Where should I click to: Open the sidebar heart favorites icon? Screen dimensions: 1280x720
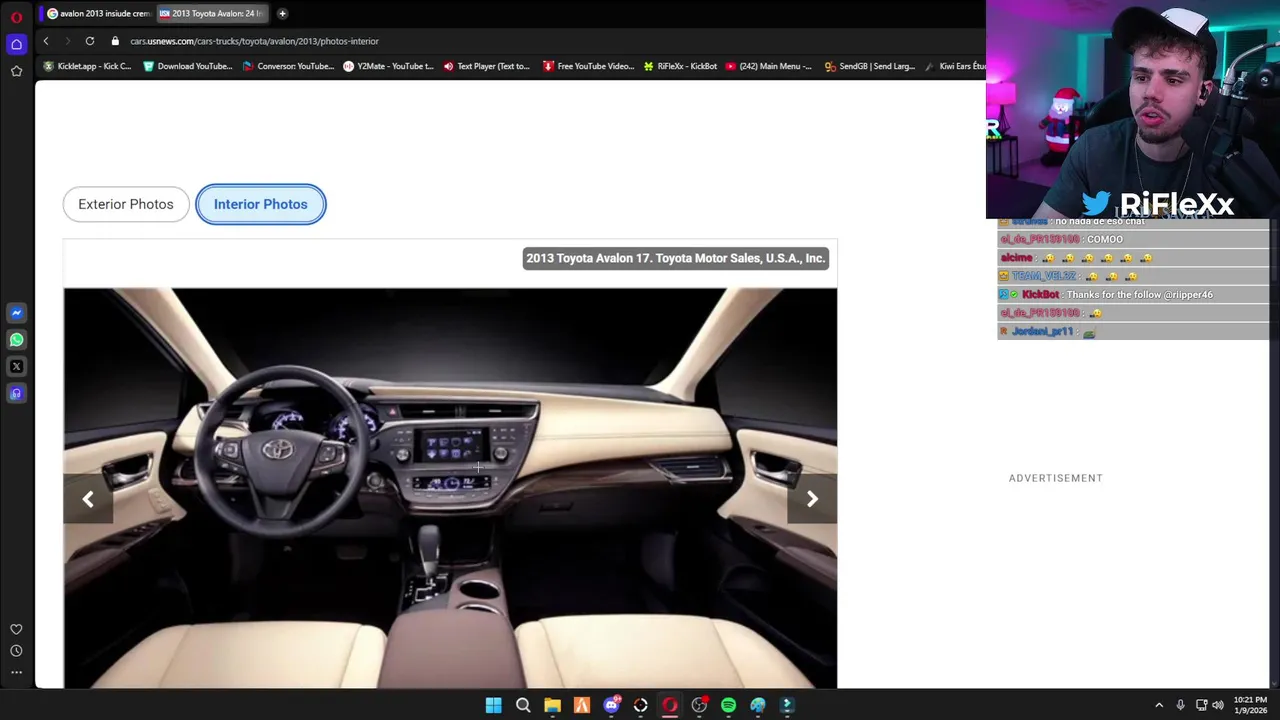pyautogui.click(x=16, y=629)
